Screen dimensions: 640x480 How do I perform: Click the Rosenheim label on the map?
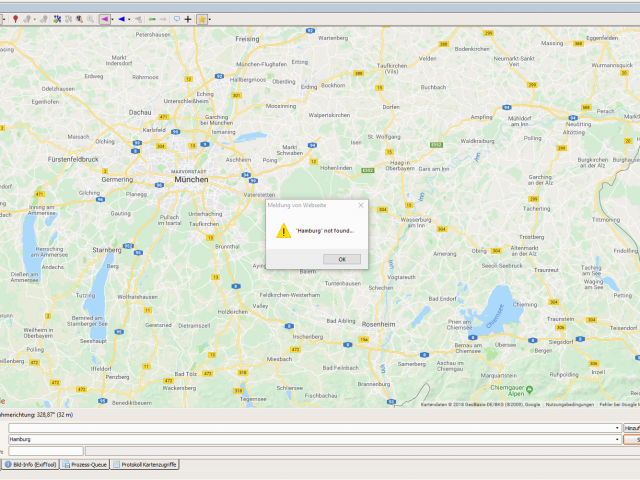[x=378, y=324]
